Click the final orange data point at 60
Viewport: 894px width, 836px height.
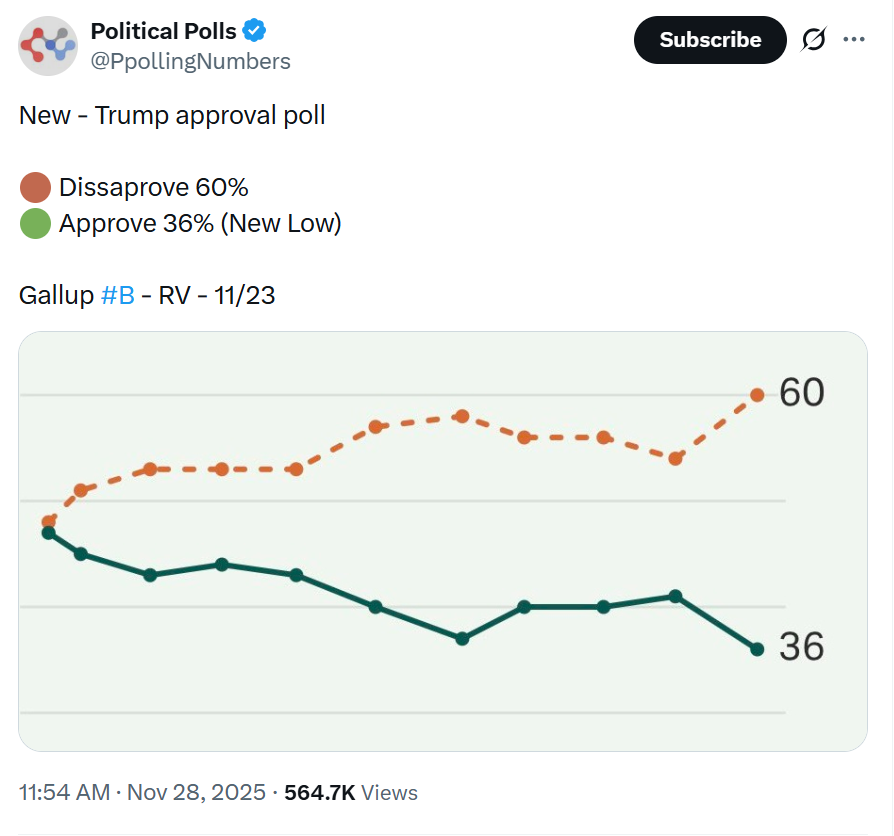[757, 395]
